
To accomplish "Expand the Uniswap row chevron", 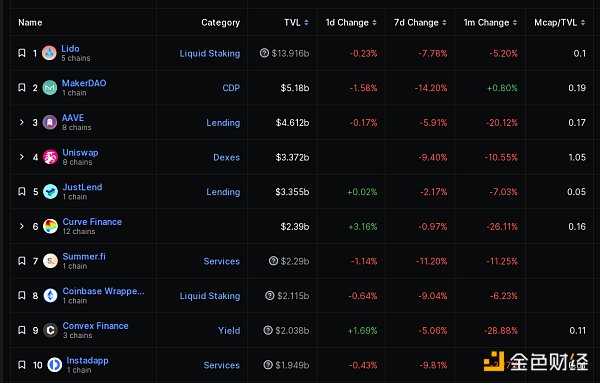I will (22, 157).
